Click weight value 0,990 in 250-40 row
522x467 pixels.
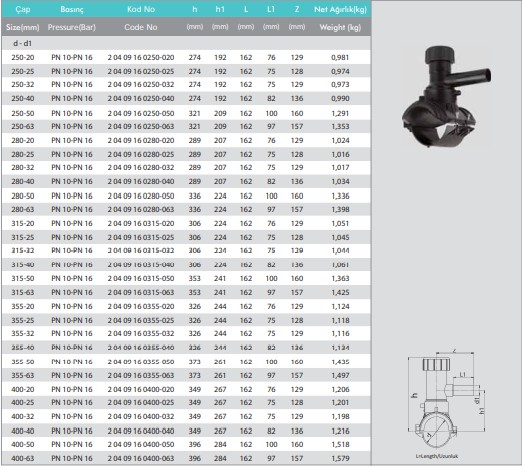pos(340,99)
